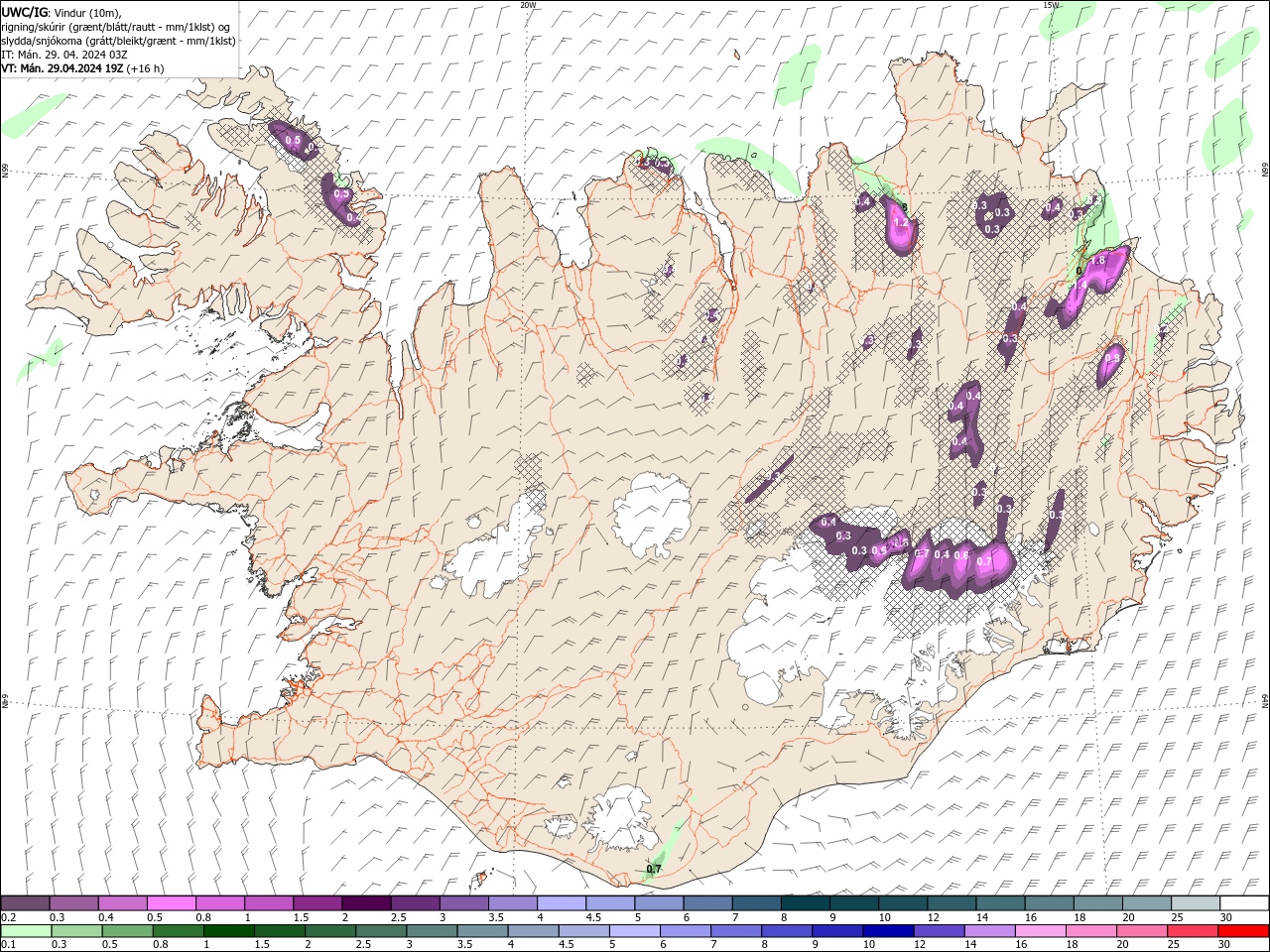
Task: Select the bright pink swatch at 0.5 in the top legend row
Action: click(171, 902)
